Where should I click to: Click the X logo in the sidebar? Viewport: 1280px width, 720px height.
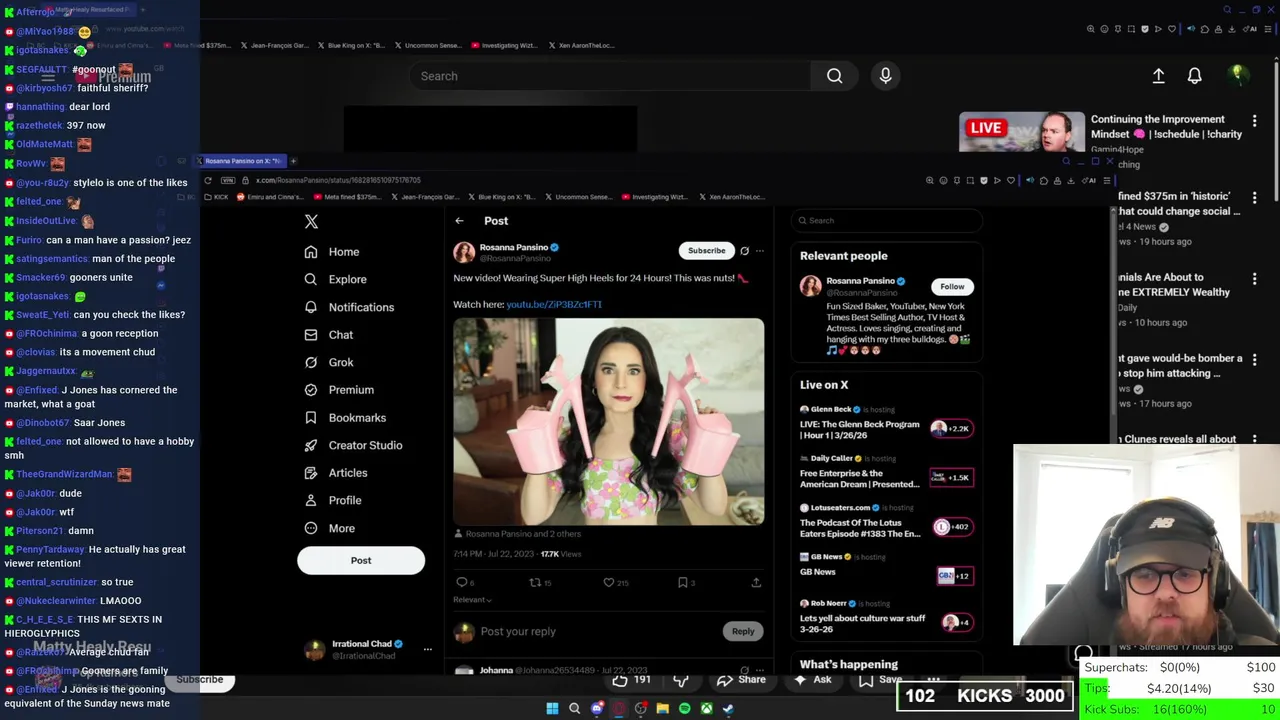coord(311,221)
